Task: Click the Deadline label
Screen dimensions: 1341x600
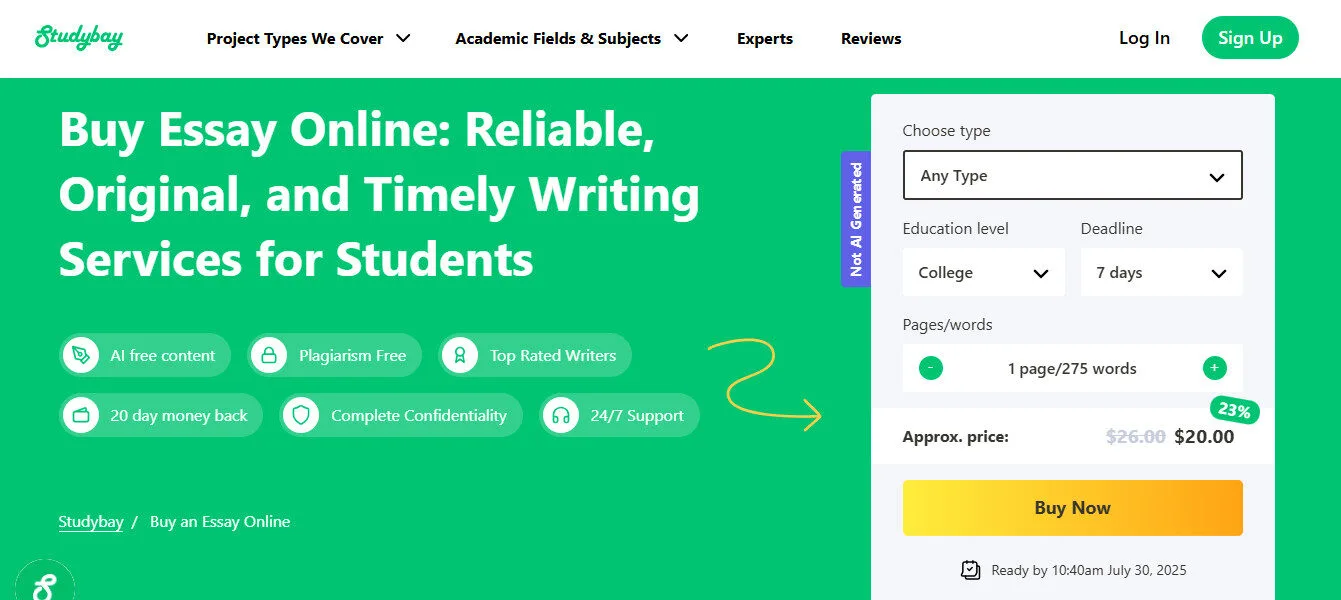Action: pos(1111,229)
